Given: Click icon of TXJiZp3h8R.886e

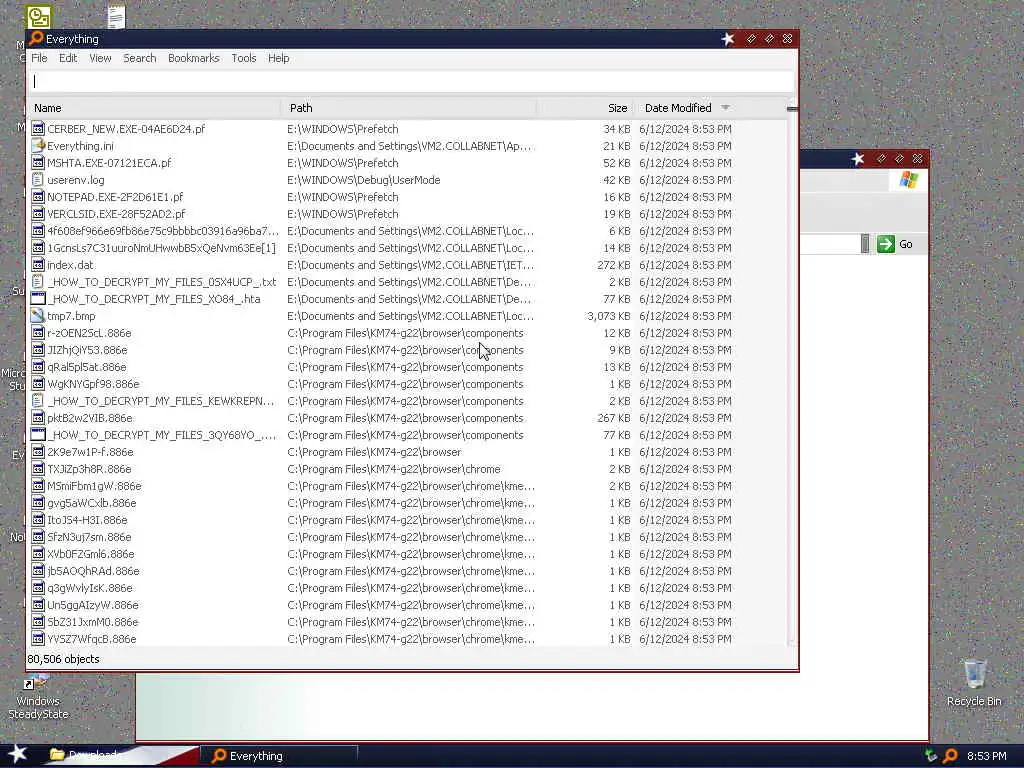Looking at the screenshot, I should click(38, 469).
